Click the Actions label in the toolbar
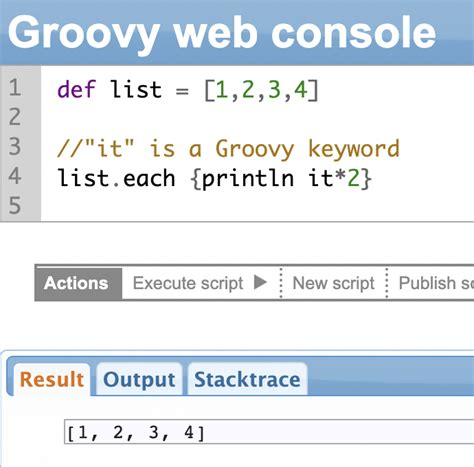Screen dimensions: 474x467 (76, 283)
